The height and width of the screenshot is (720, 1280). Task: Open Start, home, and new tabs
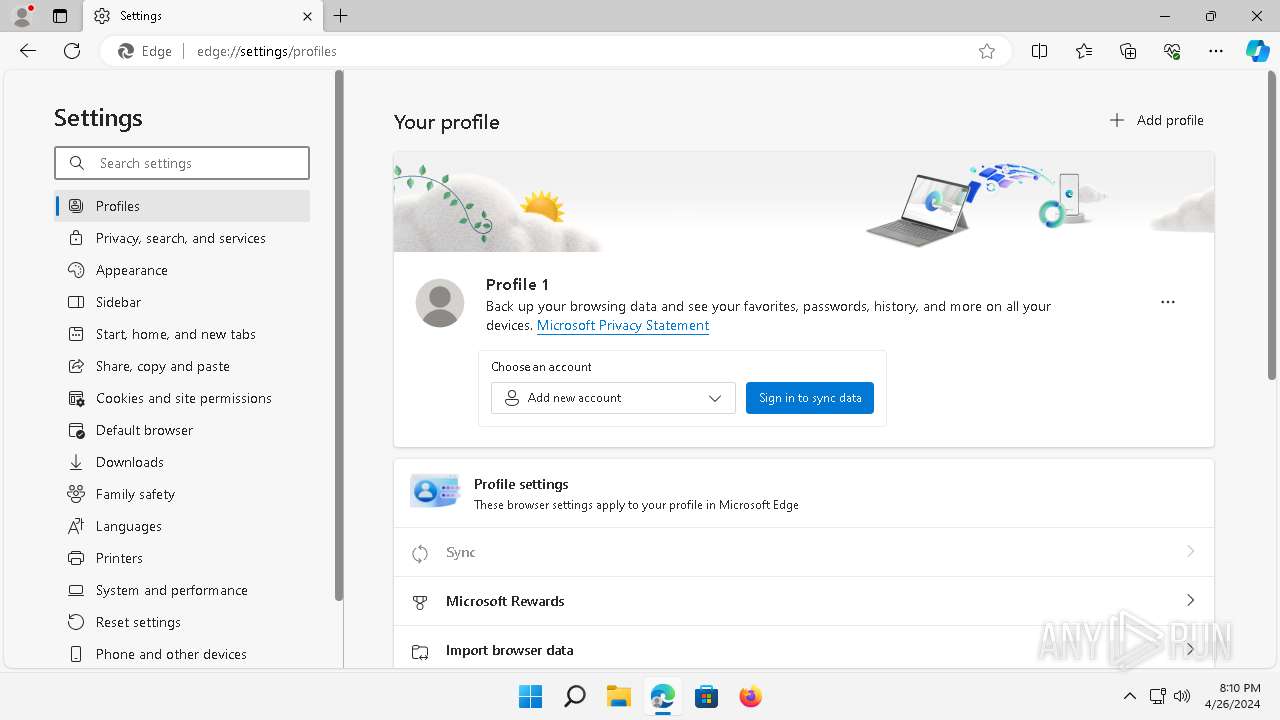point(182,334)
